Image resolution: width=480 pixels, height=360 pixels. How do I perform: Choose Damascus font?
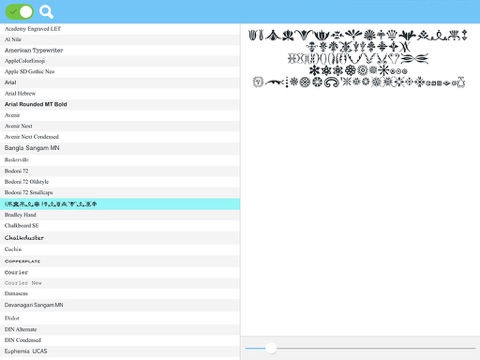coord(120,294)
